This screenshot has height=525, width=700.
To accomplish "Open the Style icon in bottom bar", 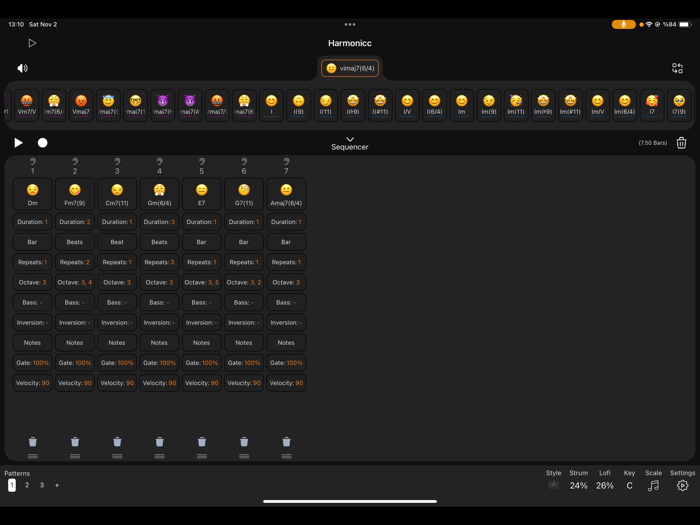I will 554,485.
